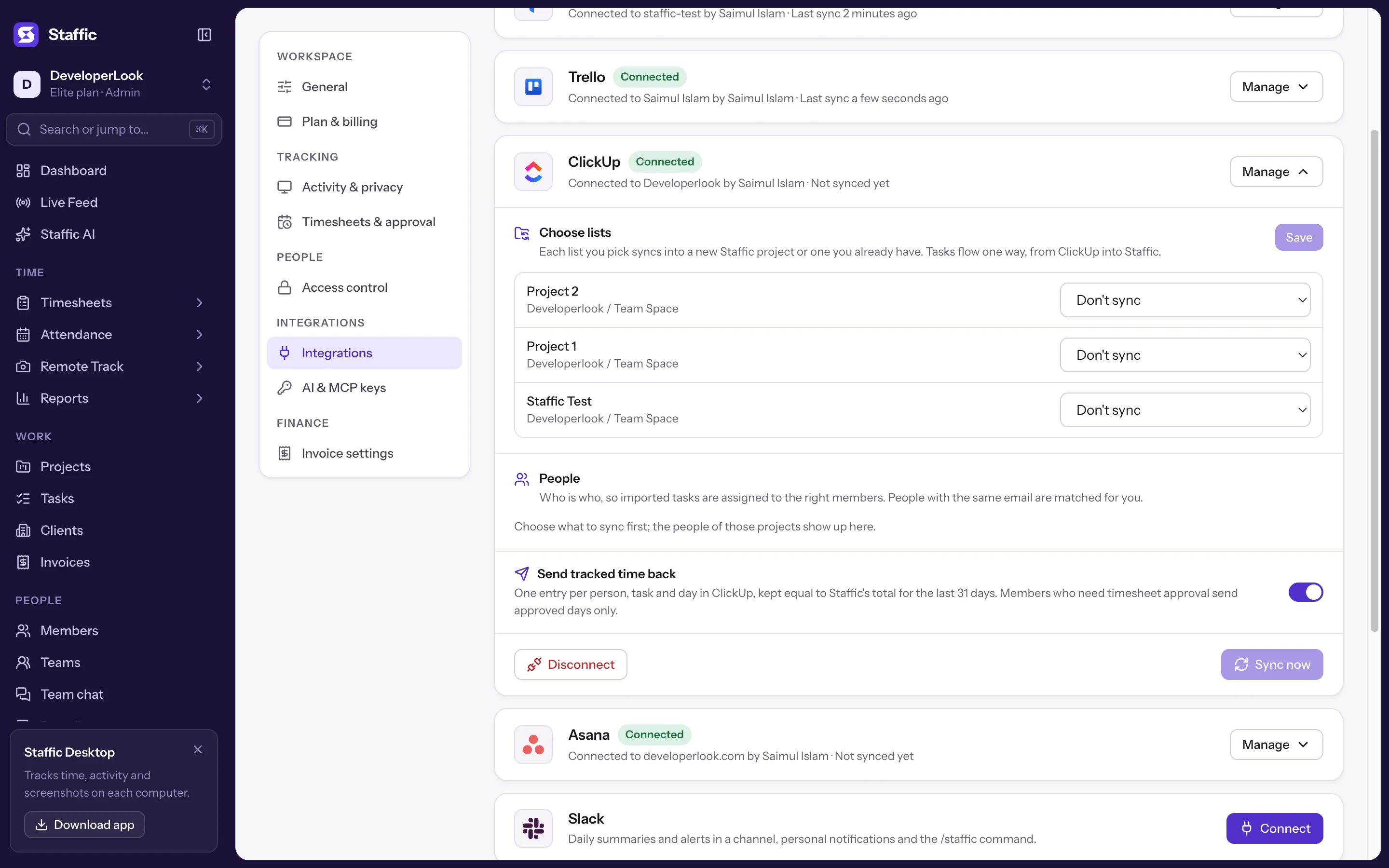The image size is (1389, 868).
Task: Select the Integrations settings tab
Action: tap(365, 353)
